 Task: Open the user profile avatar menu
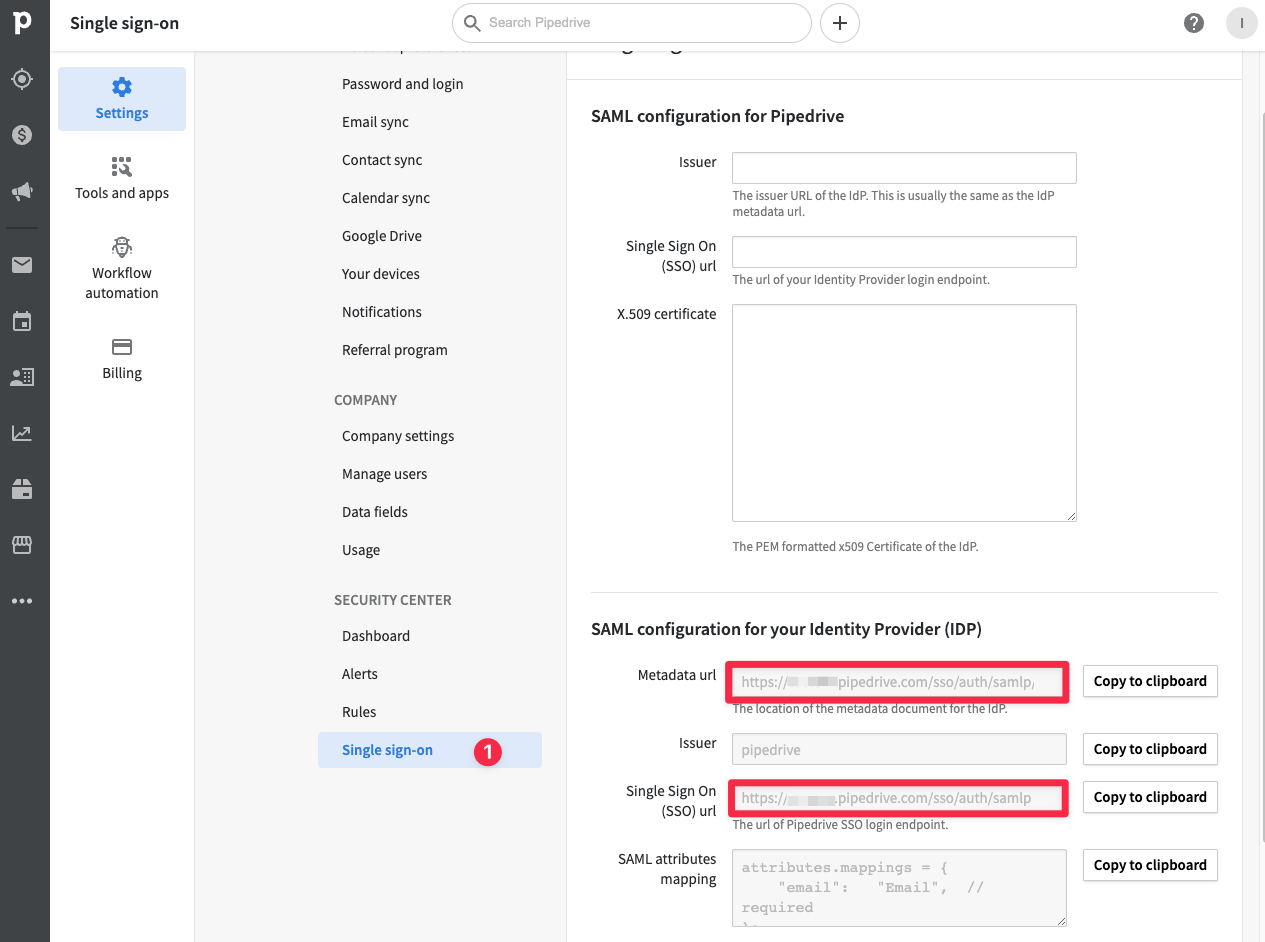coord(1241,23)
